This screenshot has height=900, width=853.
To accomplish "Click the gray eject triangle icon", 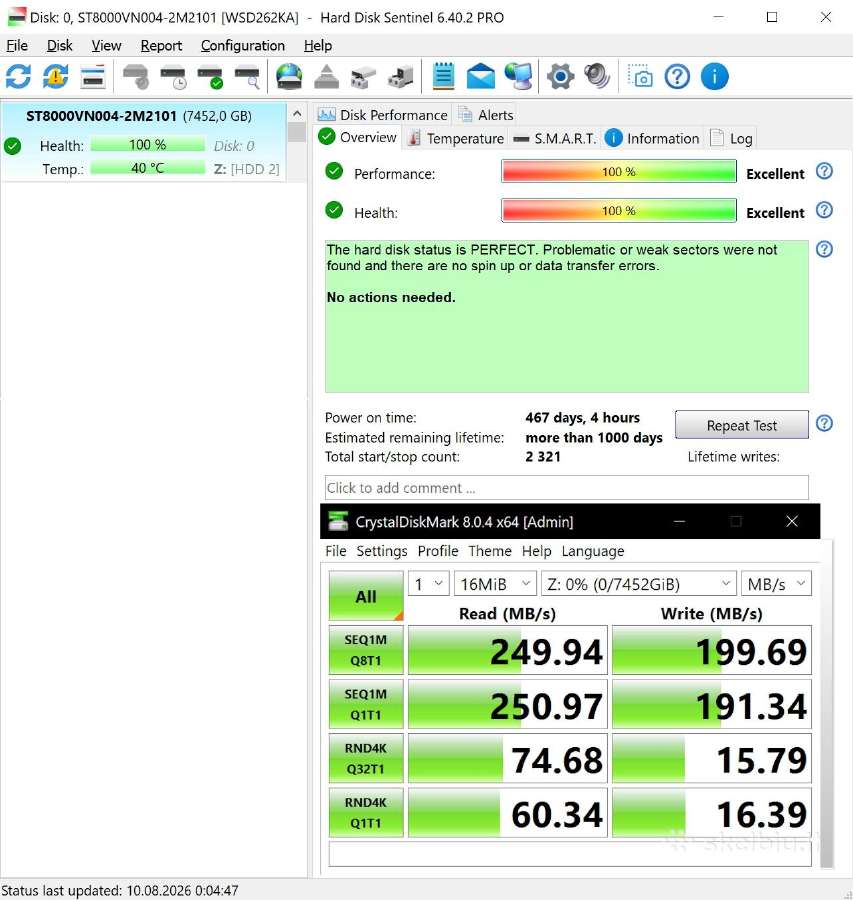I will [327, 76].
